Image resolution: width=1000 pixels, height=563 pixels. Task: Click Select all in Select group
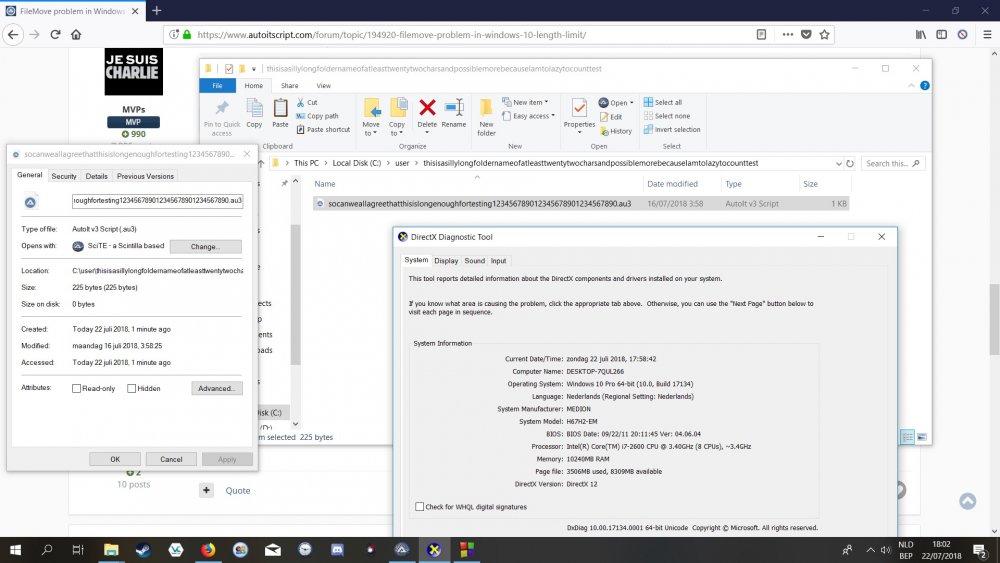(663, 102)
